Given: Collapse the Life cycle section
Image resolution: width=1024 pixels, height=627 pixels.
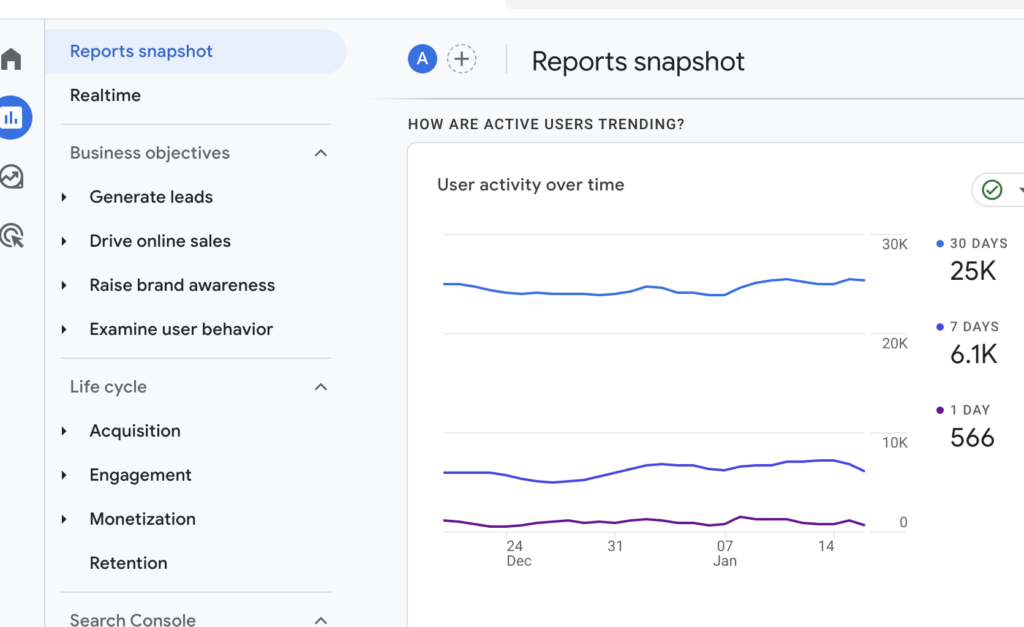Looking at the screenshot, I should click(x=321, y=387).
